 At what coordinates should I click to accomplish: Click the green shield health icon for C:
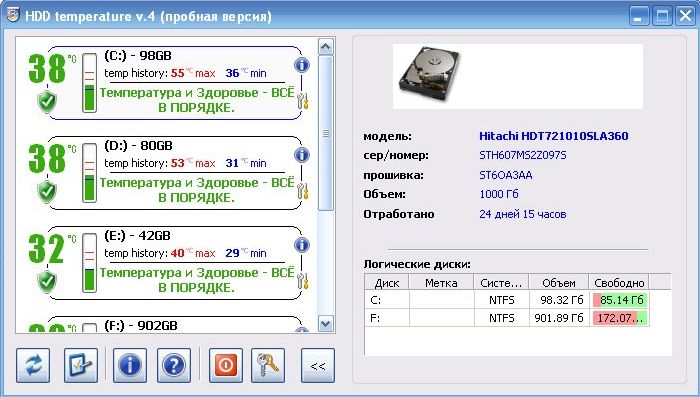[47, 102]
